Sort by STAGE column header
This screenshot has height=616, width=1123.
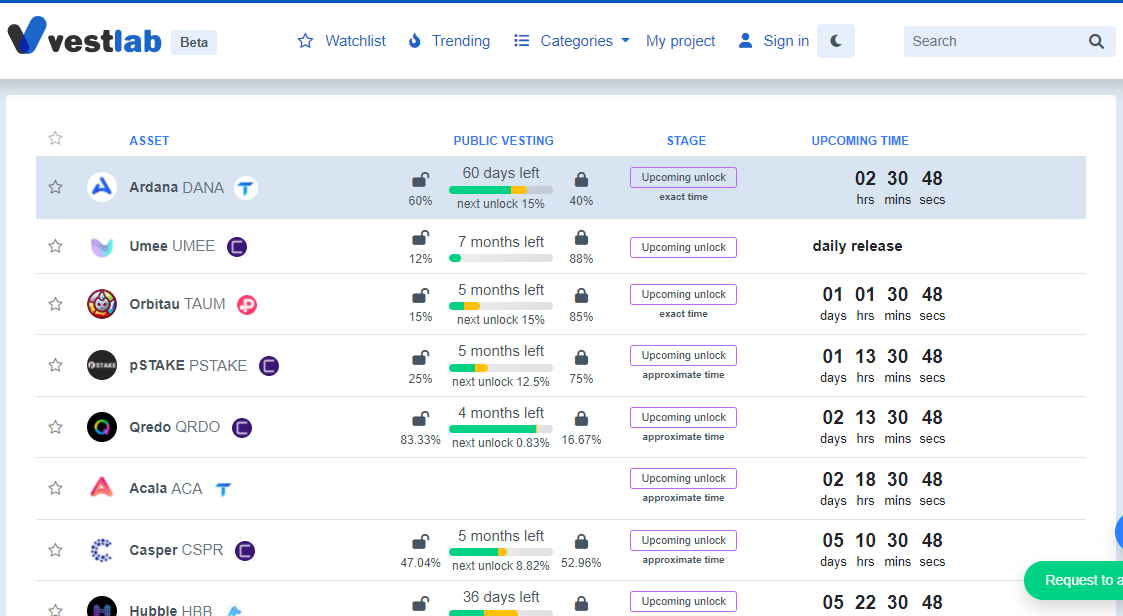click(x=686, y=141)
